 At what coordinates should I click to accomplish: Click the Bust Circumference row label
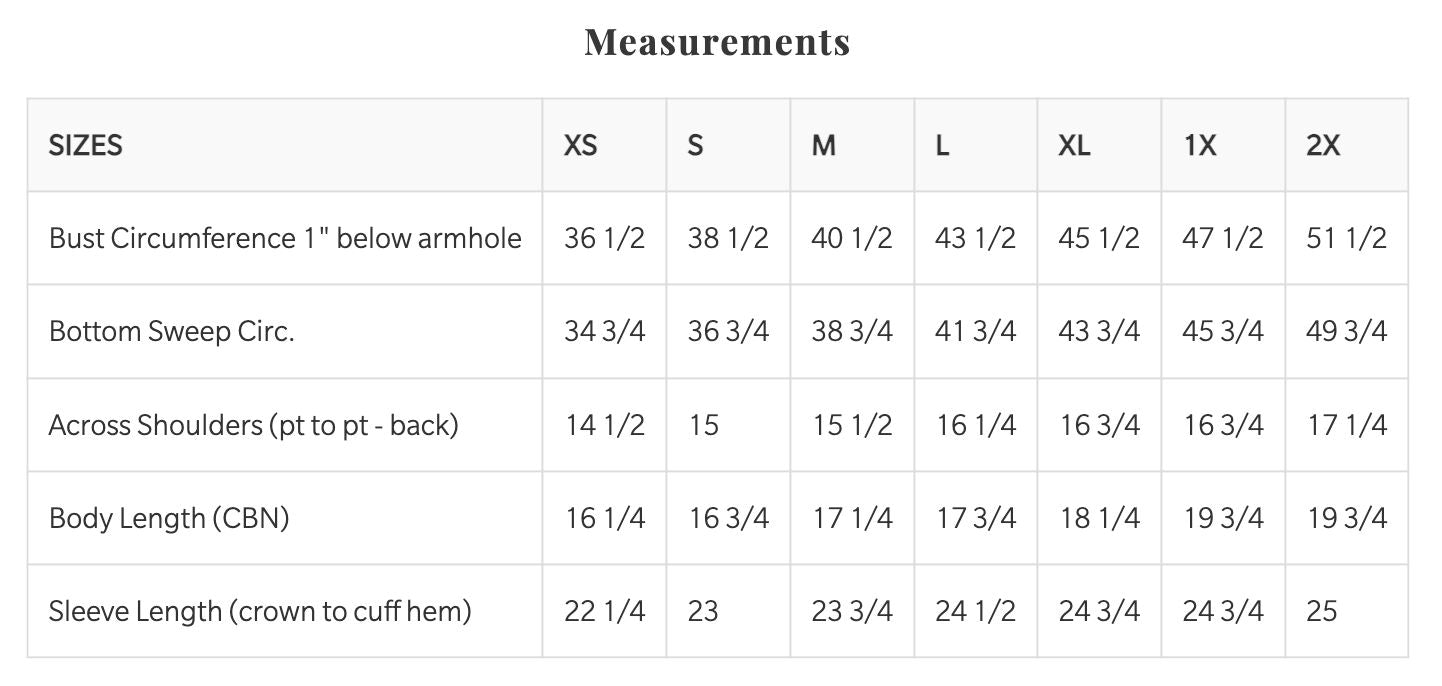click(x=285, y=239)
